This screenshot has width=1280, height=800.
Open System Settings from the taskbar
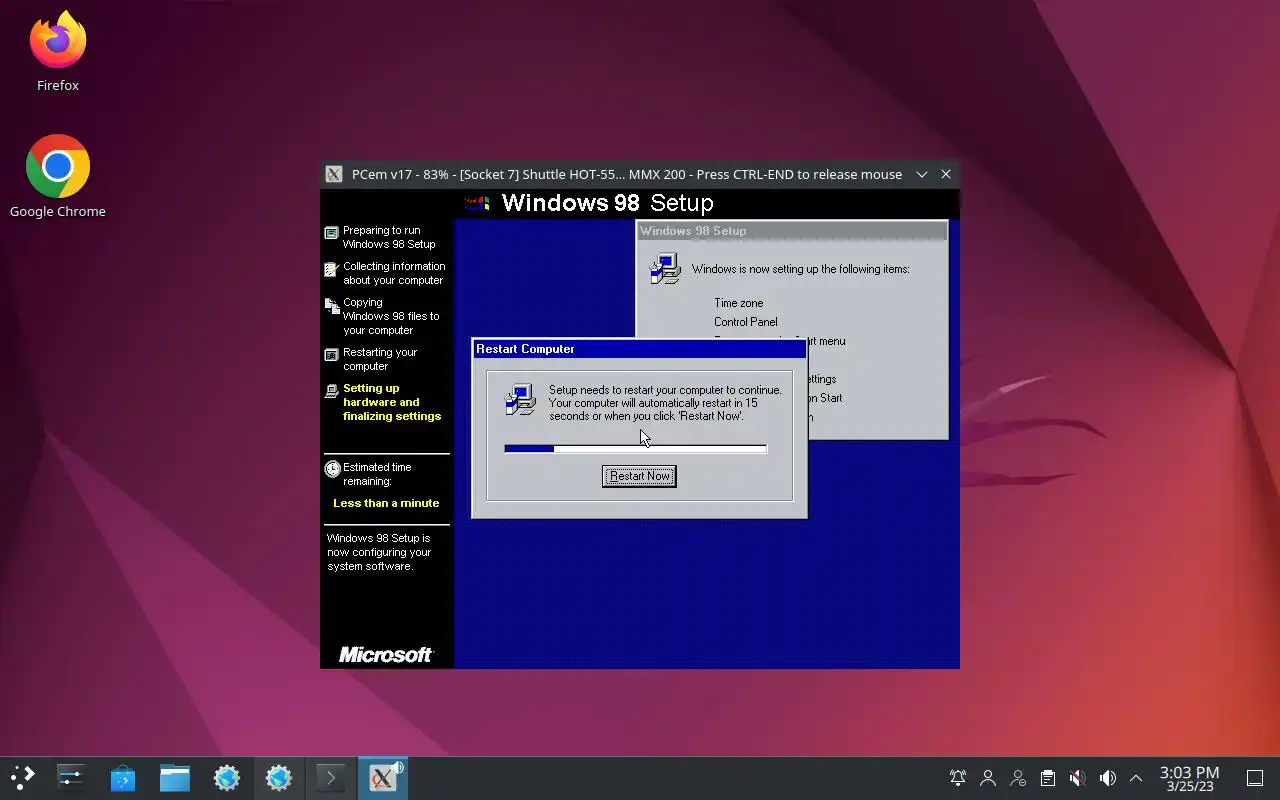click(71, 777)
